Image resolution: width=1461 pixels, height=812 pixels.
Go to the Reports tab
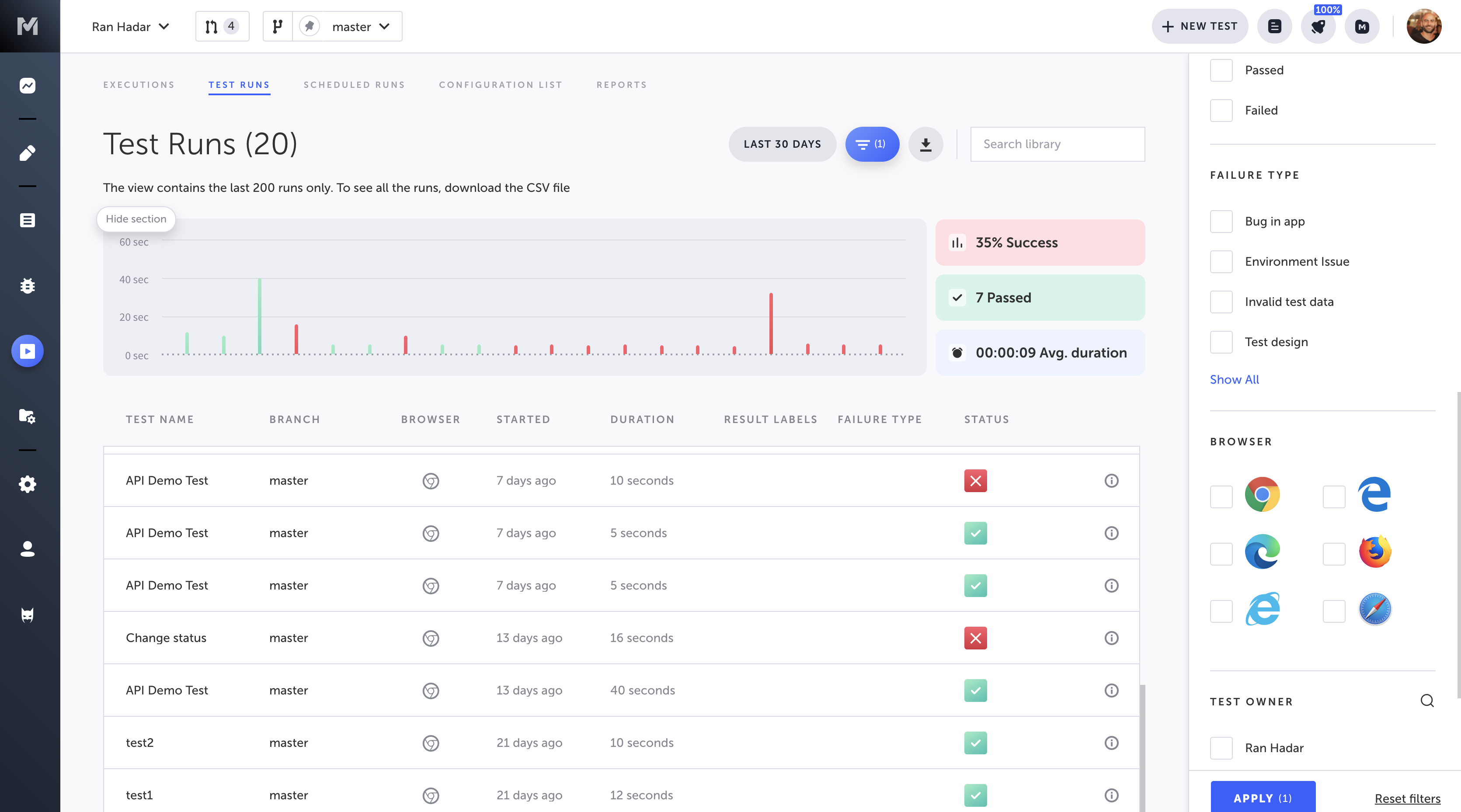[x=621, y=85]
